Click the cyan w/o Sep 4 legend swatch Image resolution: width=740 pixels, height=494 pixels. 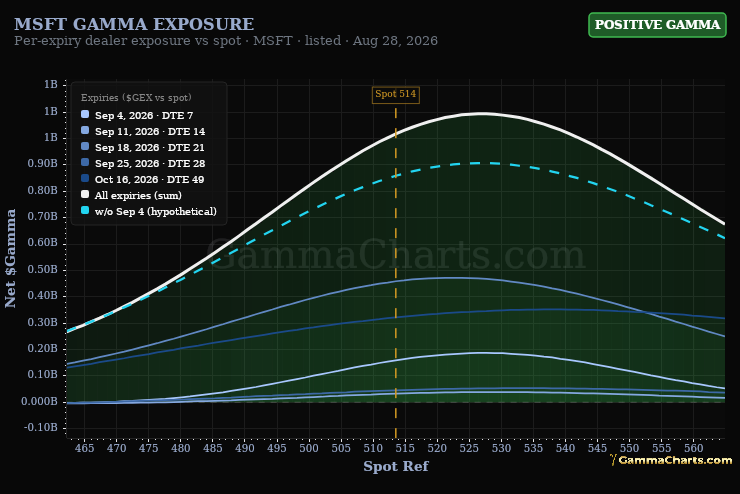(85, 210)
